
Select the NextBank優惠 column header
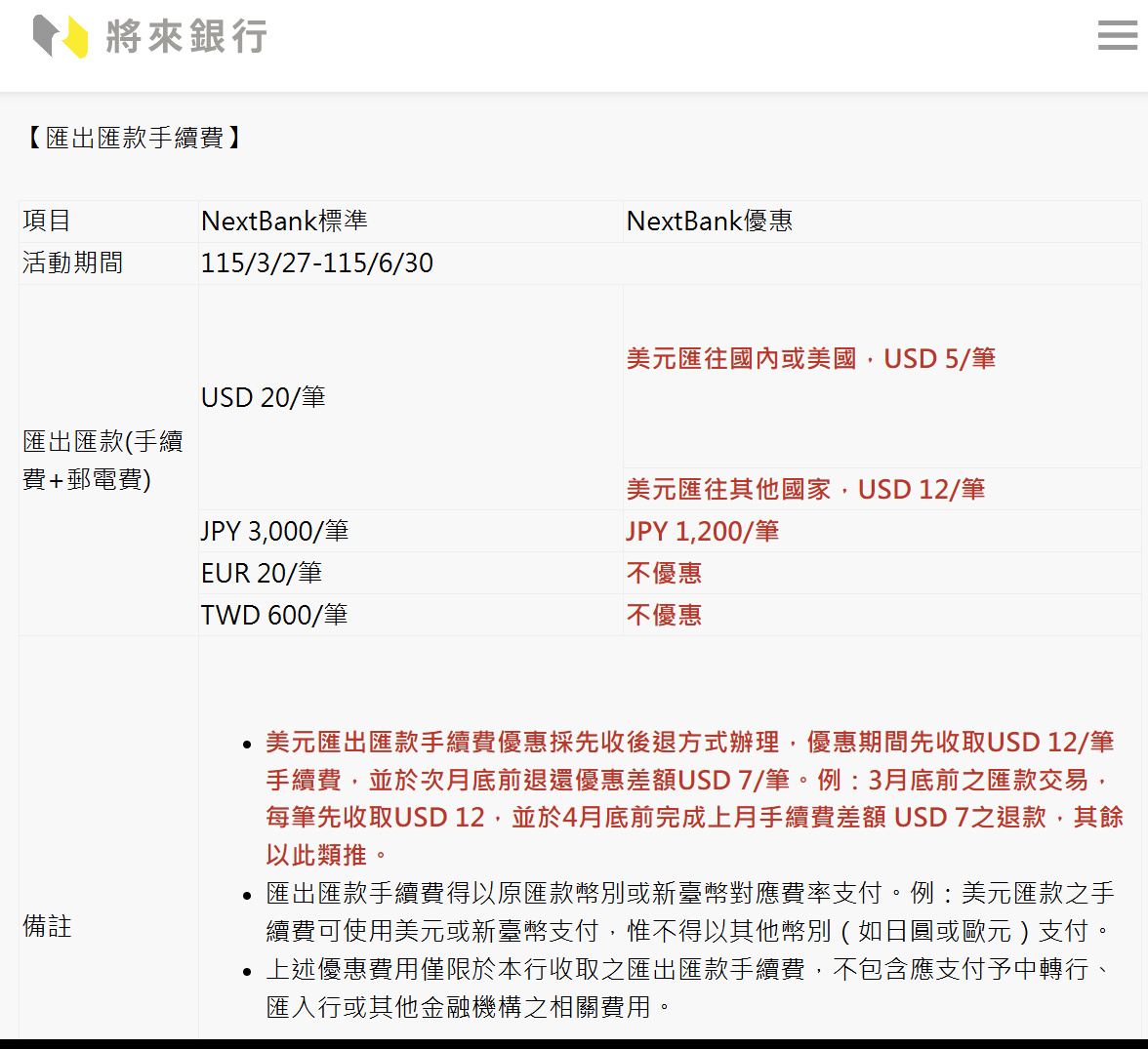708,221
